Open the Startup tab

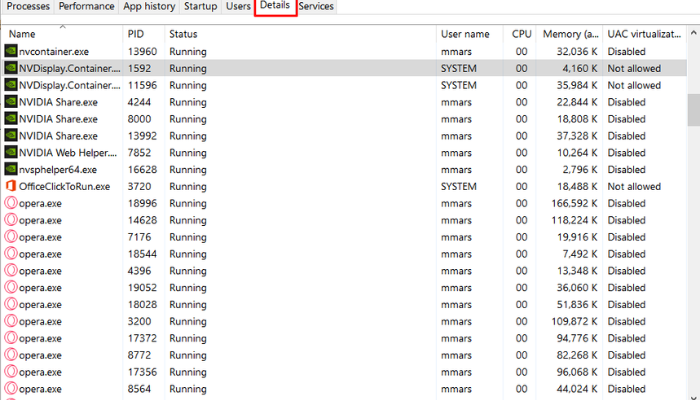[x=200, y=6]
